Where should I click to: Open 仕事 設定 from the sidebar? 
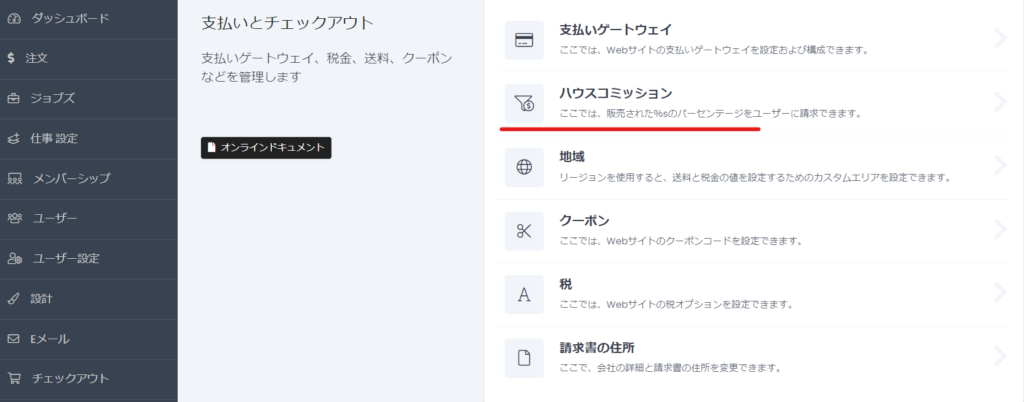55,138
